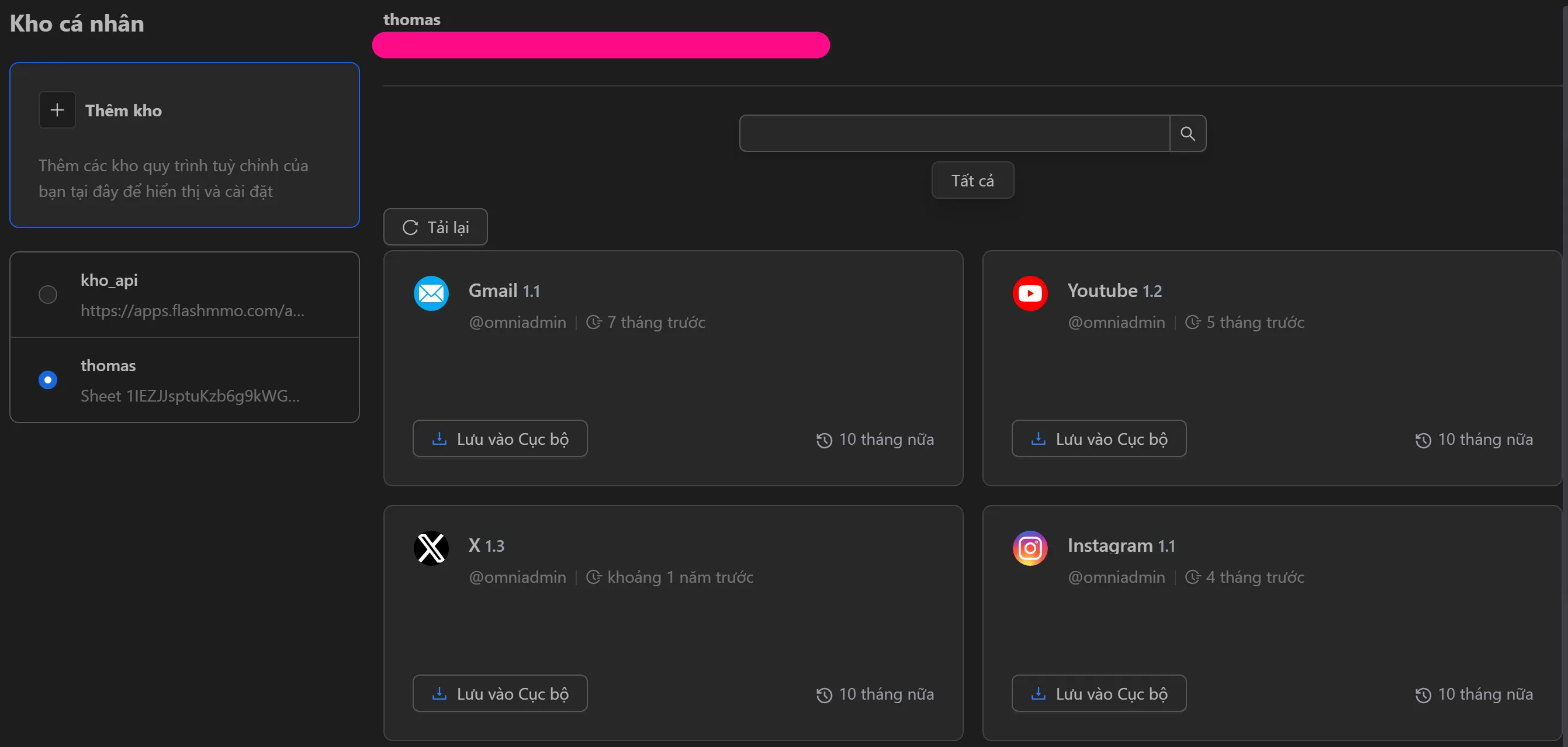
Task: Click the Instagram logo icon
Action: 1030,548
